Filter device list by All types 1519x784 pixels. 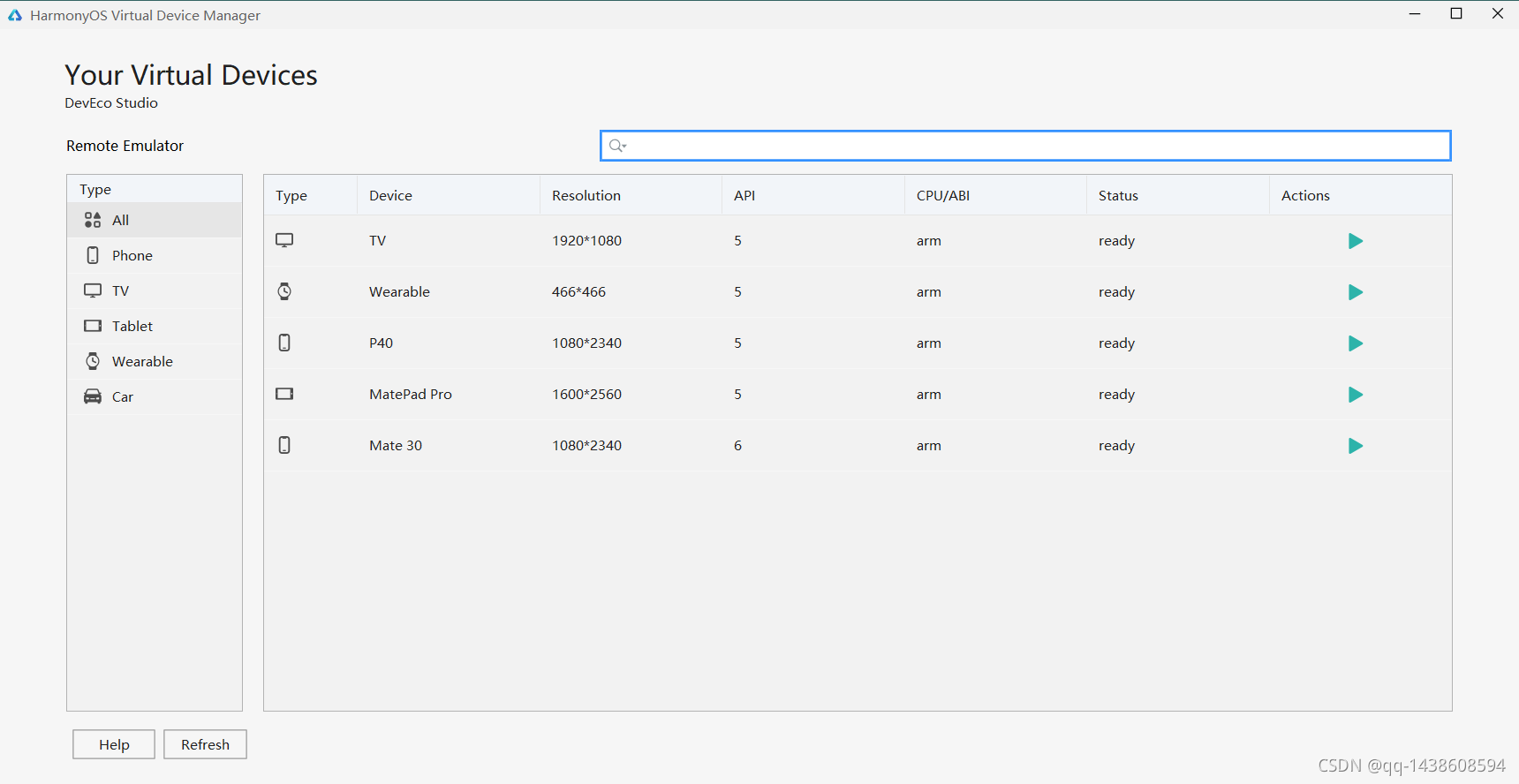tap(155, 220)
